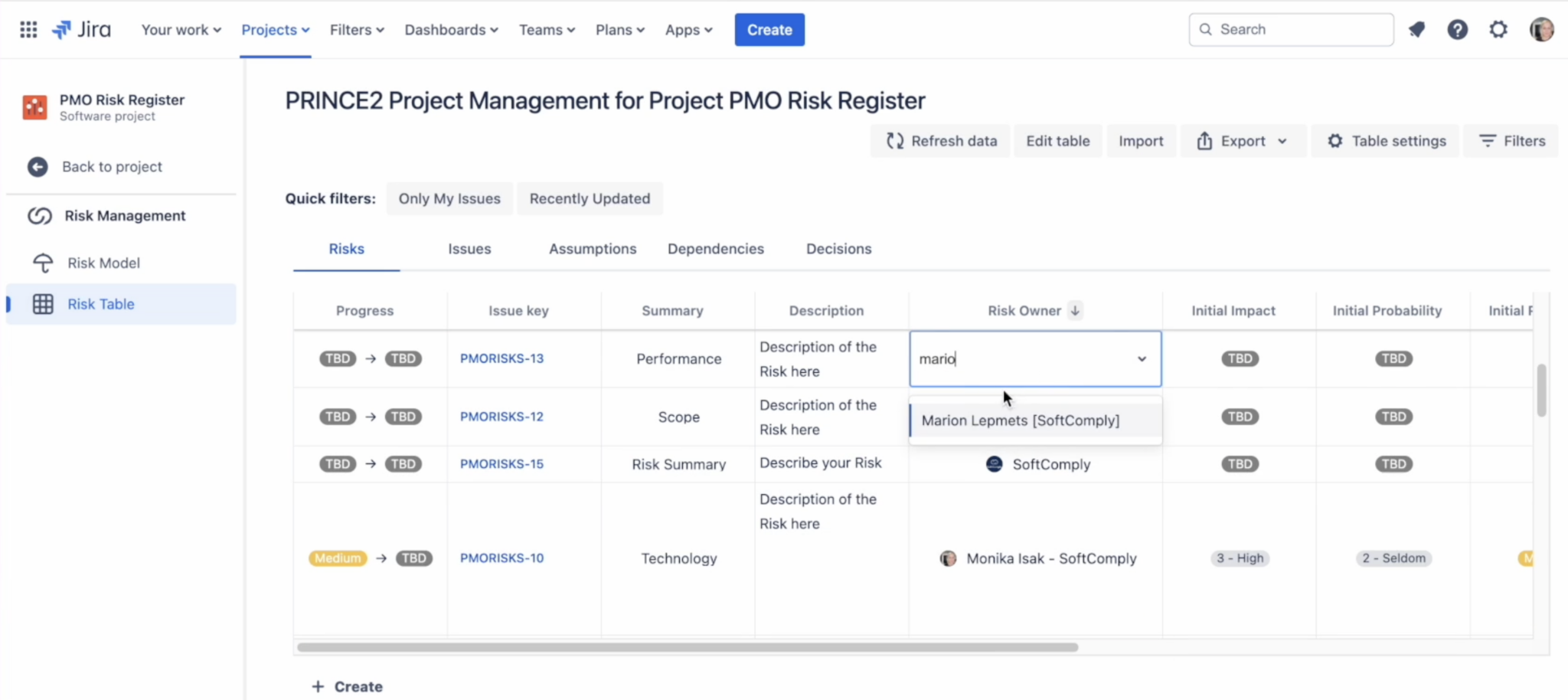
Task: Open the Teams menu
Action: 546,30
